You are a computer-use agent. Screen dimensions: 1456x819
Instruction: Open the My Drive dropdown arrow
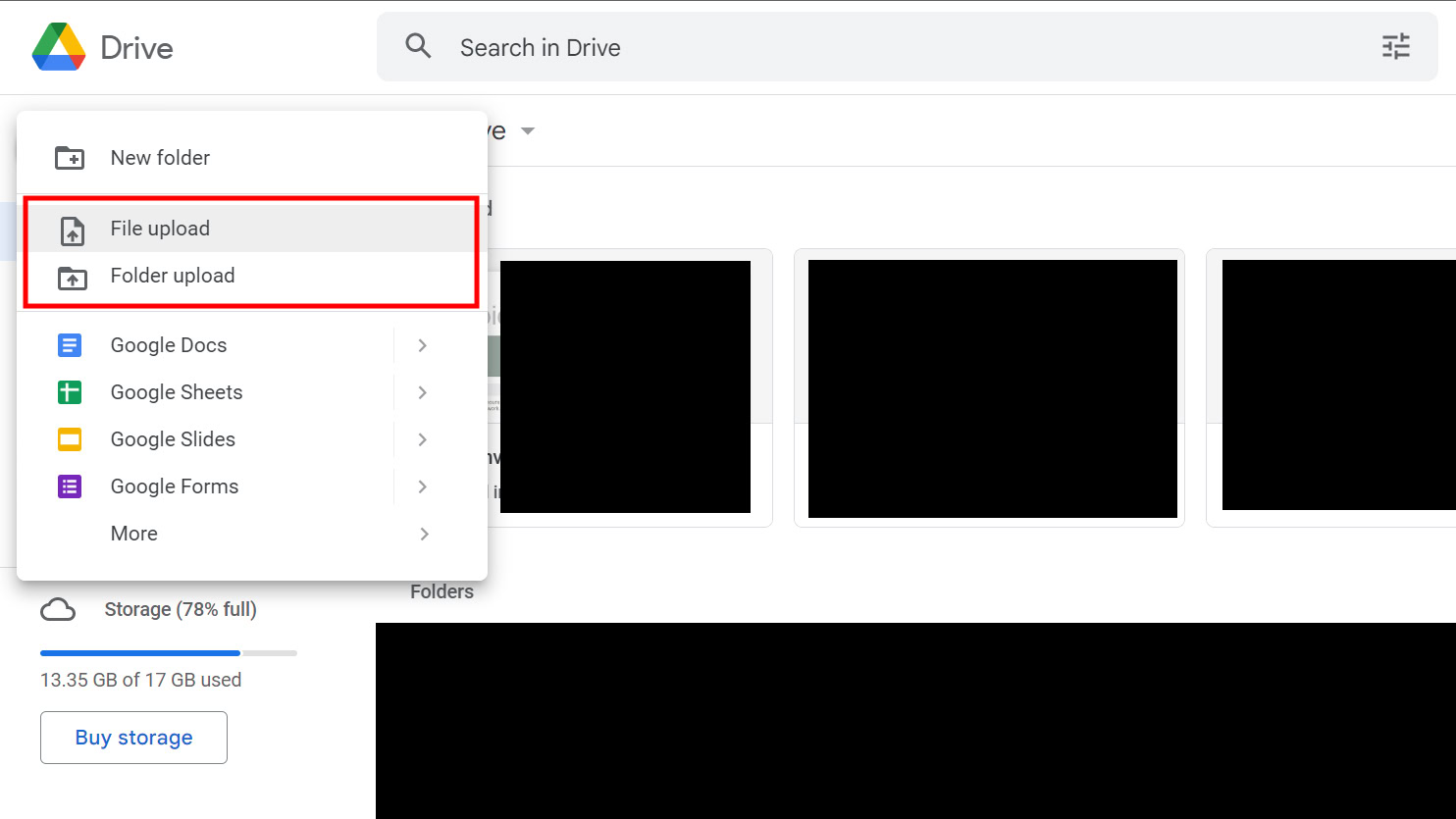pos(528,131)
